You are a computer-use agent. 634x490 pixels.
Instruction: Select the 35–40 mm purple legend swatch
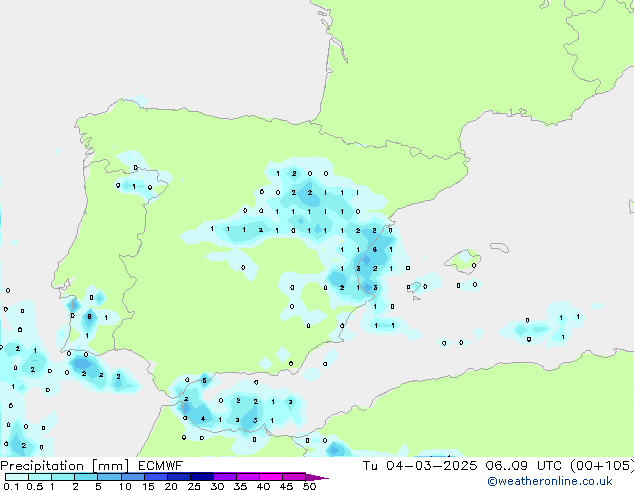(248, 477)
